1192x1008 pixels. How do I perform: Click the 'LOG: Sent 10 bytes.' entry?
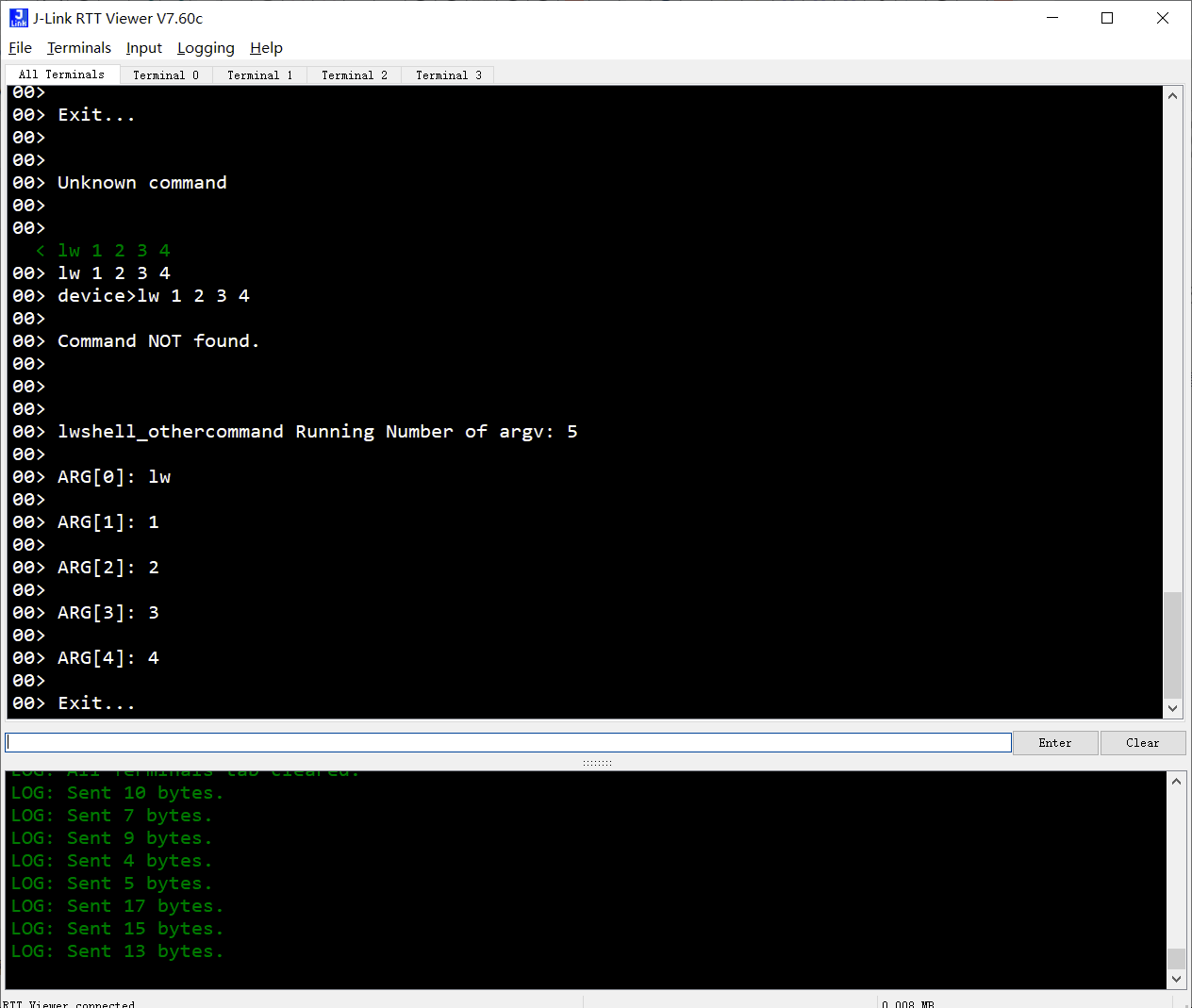118,793
